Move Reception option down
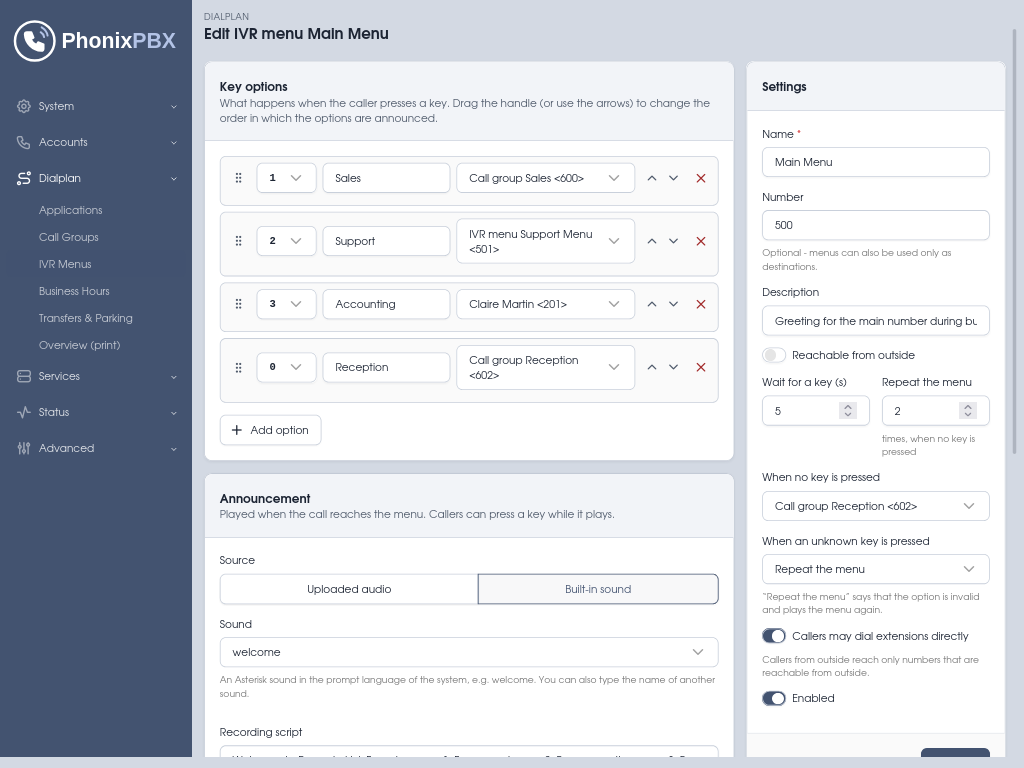The image size is (1024, 768). point(673,367)
